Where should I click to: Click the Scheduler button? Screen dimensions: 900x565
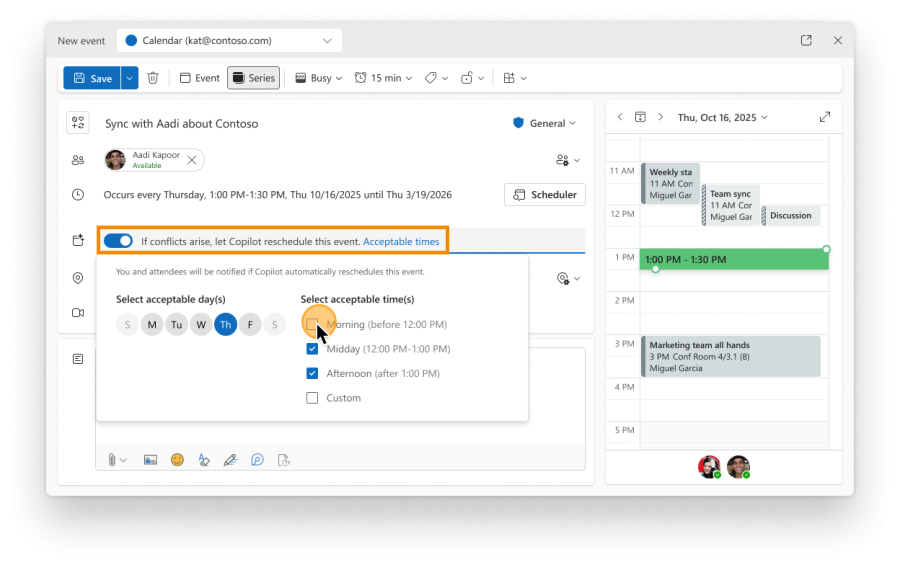pyautogui.click(x=545, y=195)
